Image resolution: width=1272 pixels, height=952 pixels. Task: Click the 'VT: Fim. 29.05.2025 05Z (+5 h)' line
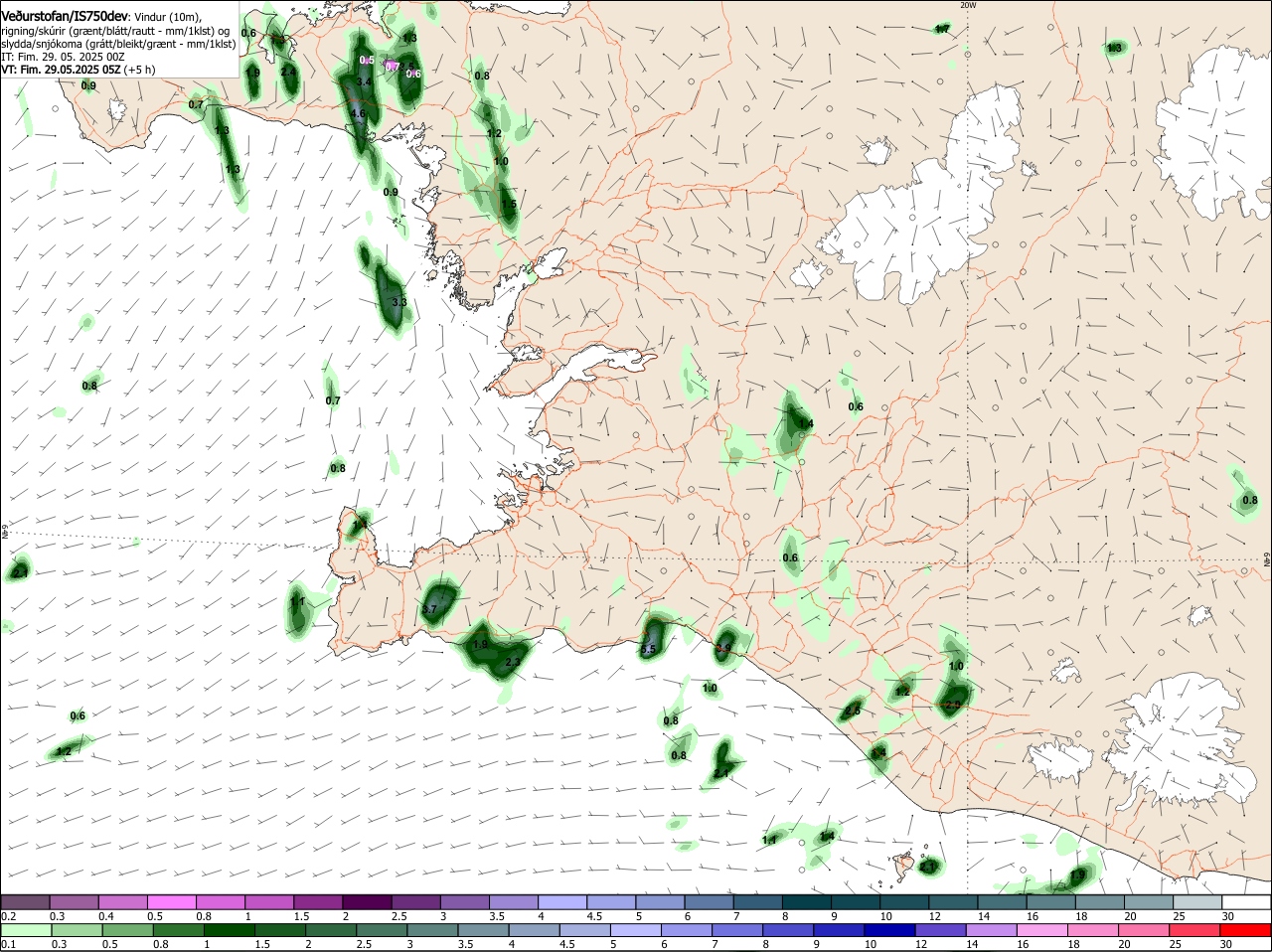click(78, 71)
